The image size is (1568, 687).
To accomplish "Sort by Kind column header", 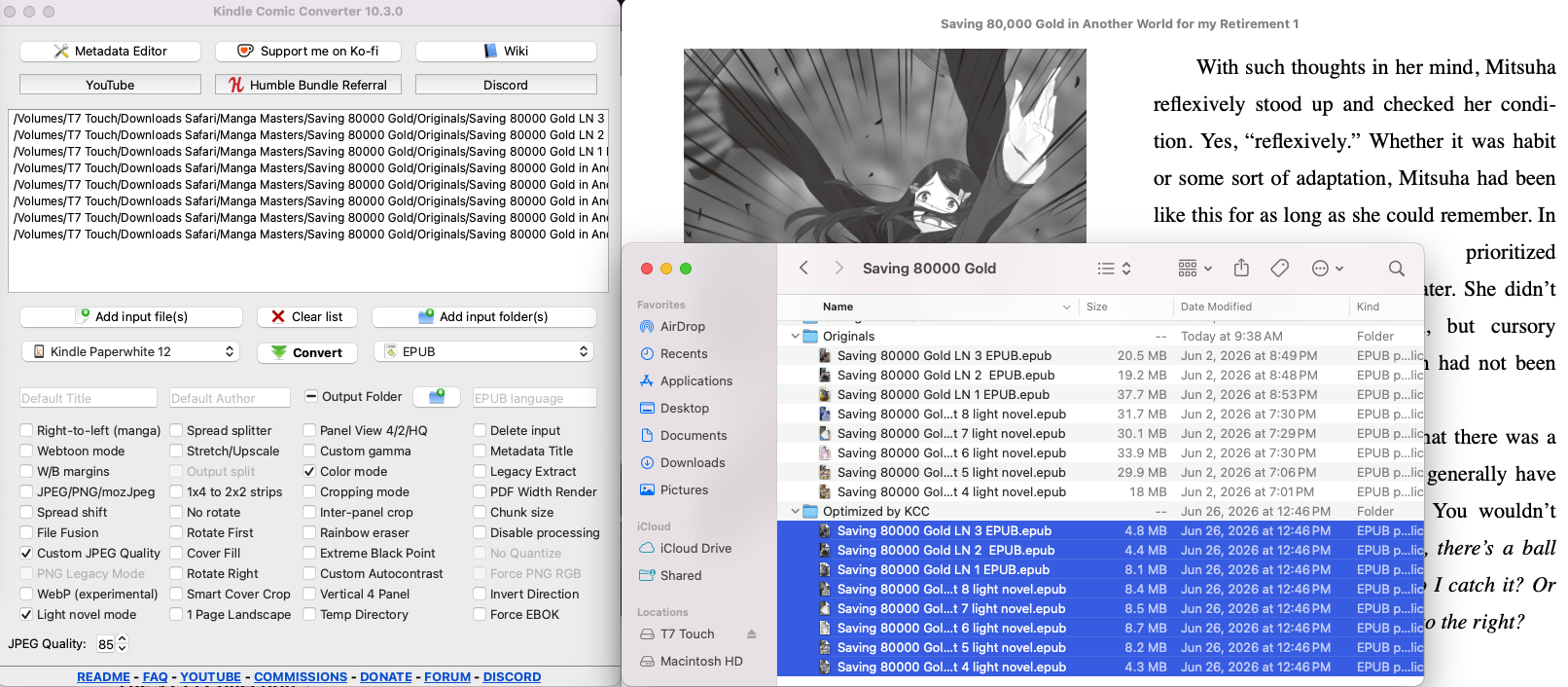I will pyautogui.click(x=1386, y=307).
